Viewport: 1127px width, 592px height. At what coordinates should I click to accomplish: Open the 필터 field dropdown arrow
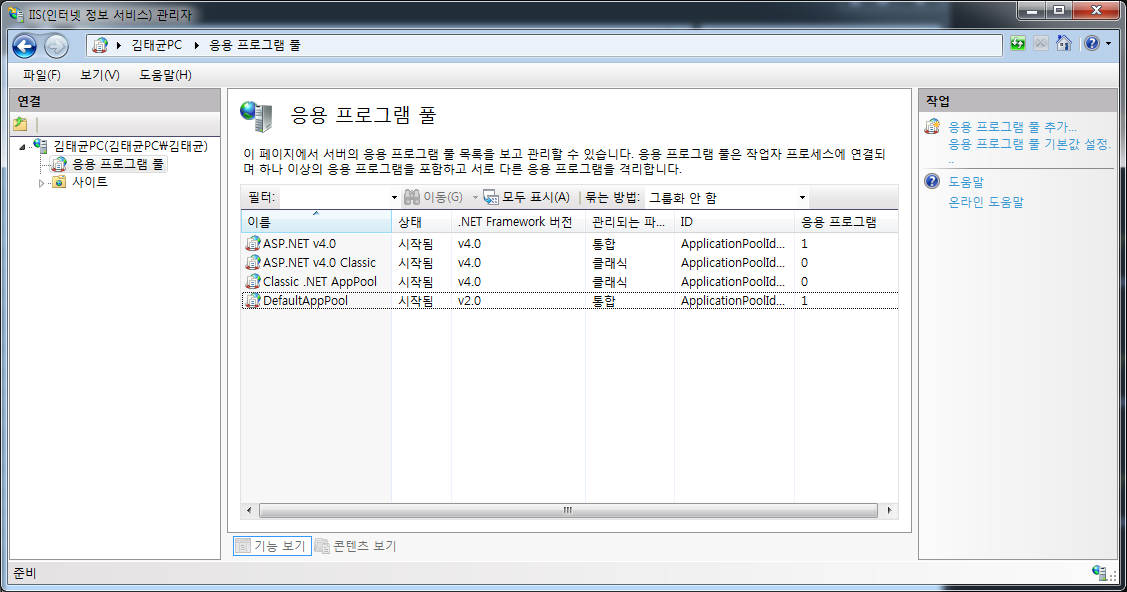coord(394,197)
